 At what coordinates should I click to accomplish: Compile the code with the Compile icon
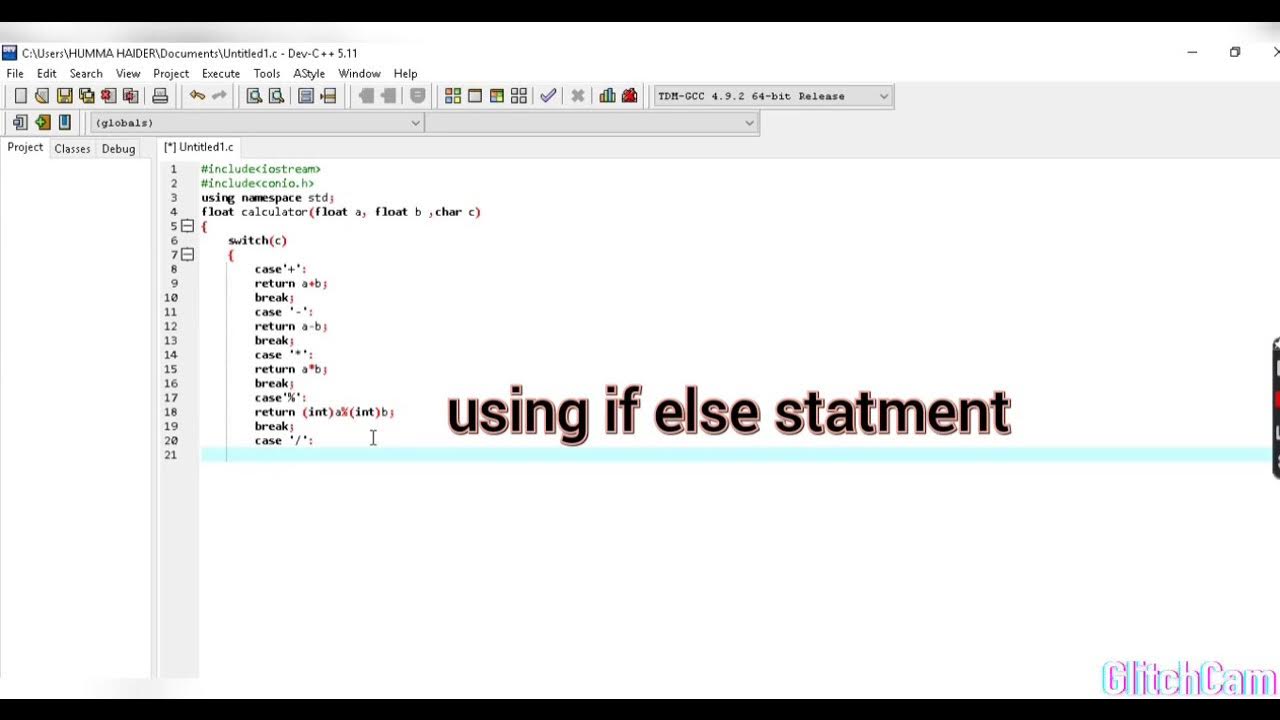(453, 96)
